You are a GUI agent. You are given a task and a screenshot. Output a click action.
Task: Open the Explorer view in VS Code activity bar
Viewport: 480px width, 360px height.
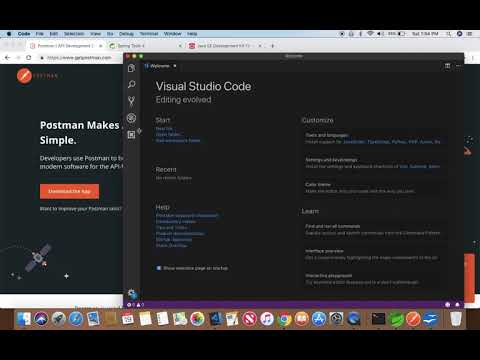(131, 68)
